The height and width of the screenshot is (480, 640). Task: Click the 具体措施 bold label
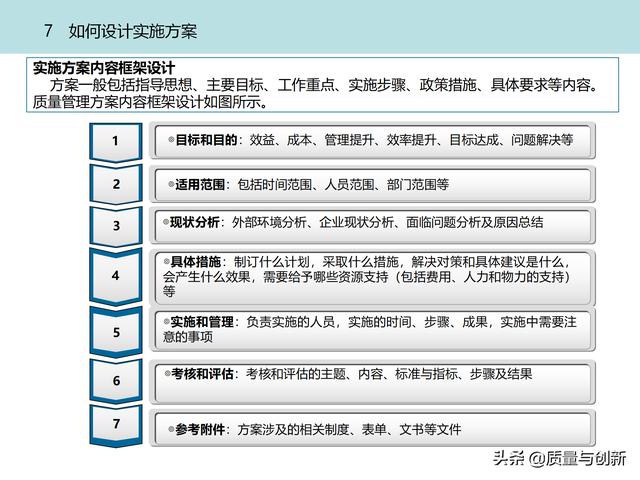(196, 262)
